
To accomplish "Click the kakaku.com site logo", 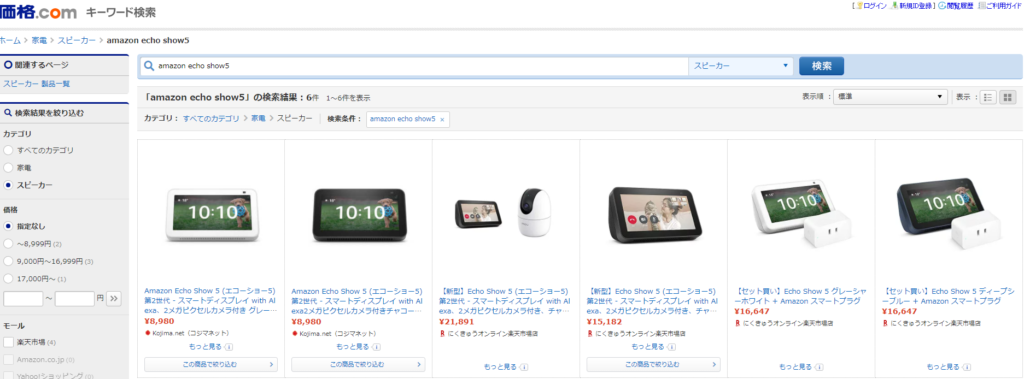I will (x=38, y=11).
